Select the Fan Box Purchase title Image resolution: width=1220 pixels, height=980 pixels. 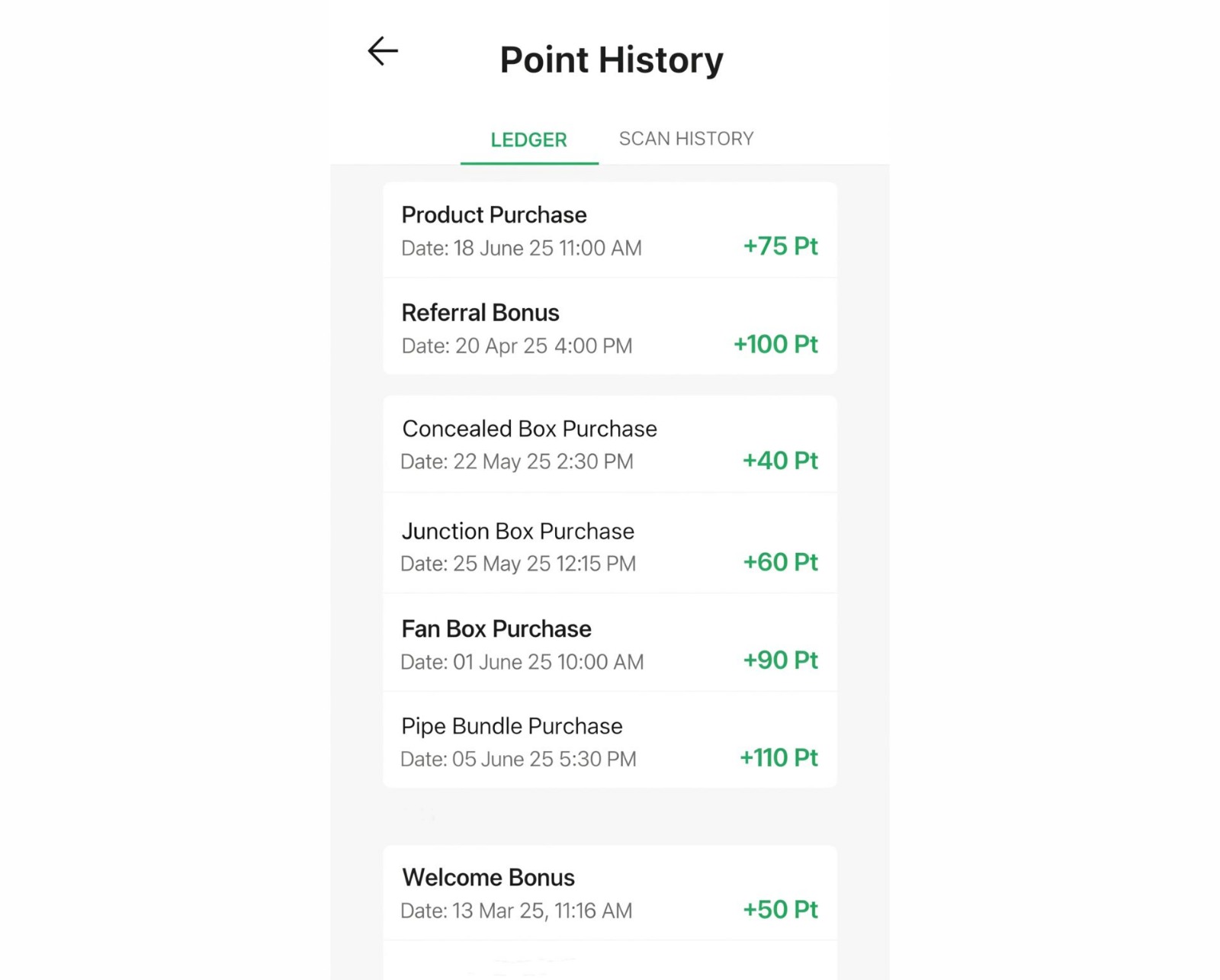[x=496, y=628]
